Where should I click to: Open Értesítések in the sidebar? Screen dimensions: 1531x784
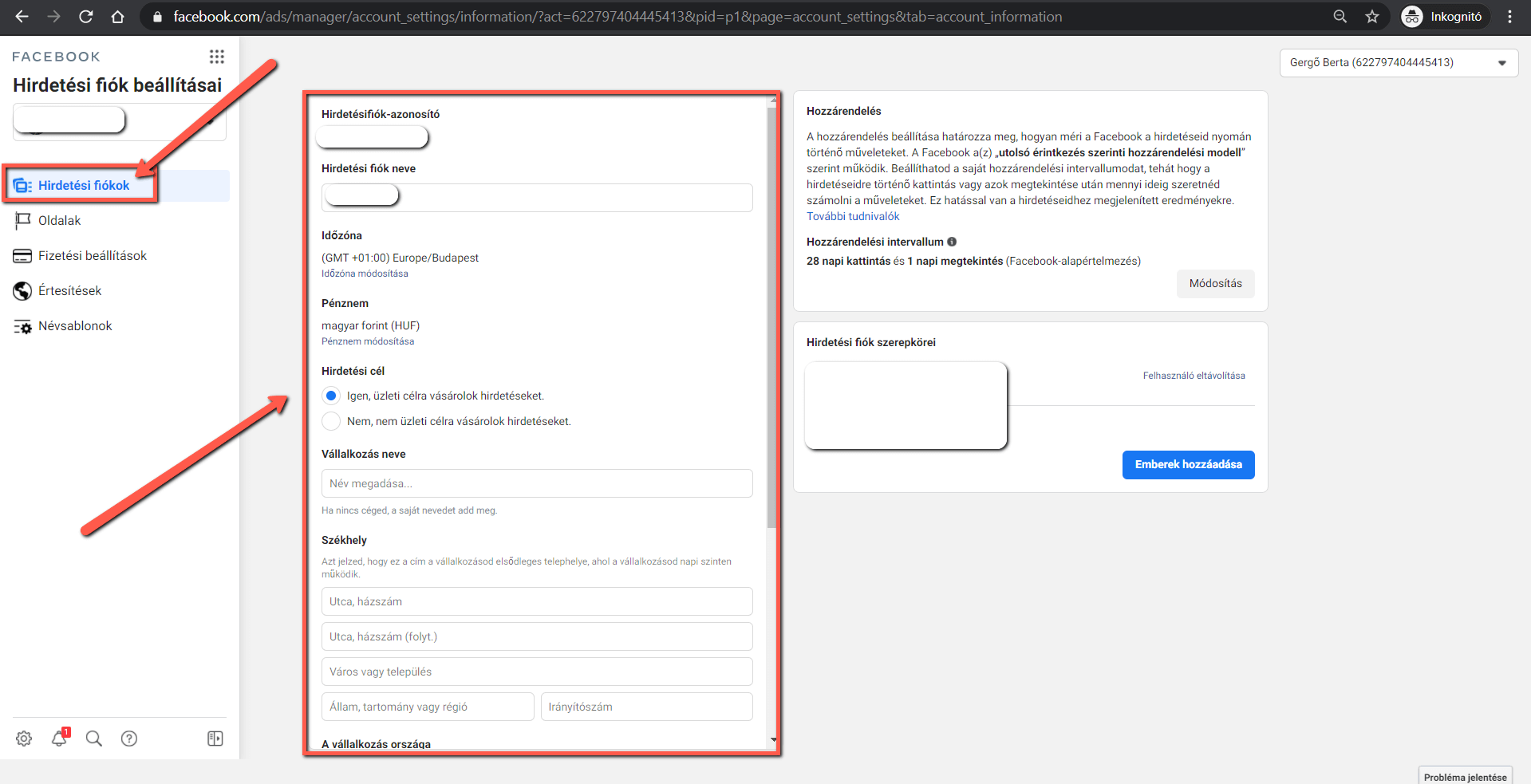coord(69,291)
